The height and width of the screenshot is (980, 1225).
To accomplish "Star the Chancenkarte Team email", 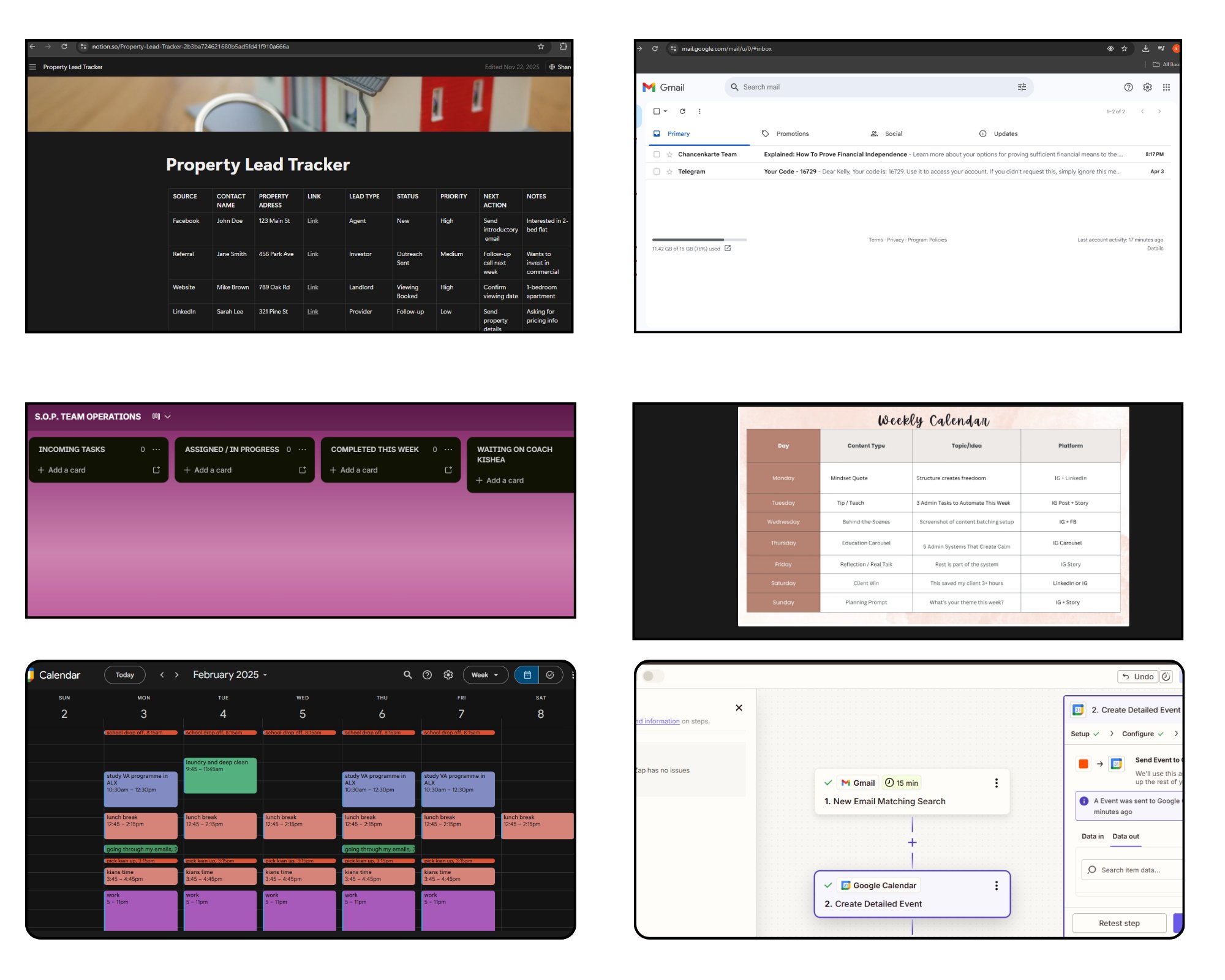I will tap(669, 154).
